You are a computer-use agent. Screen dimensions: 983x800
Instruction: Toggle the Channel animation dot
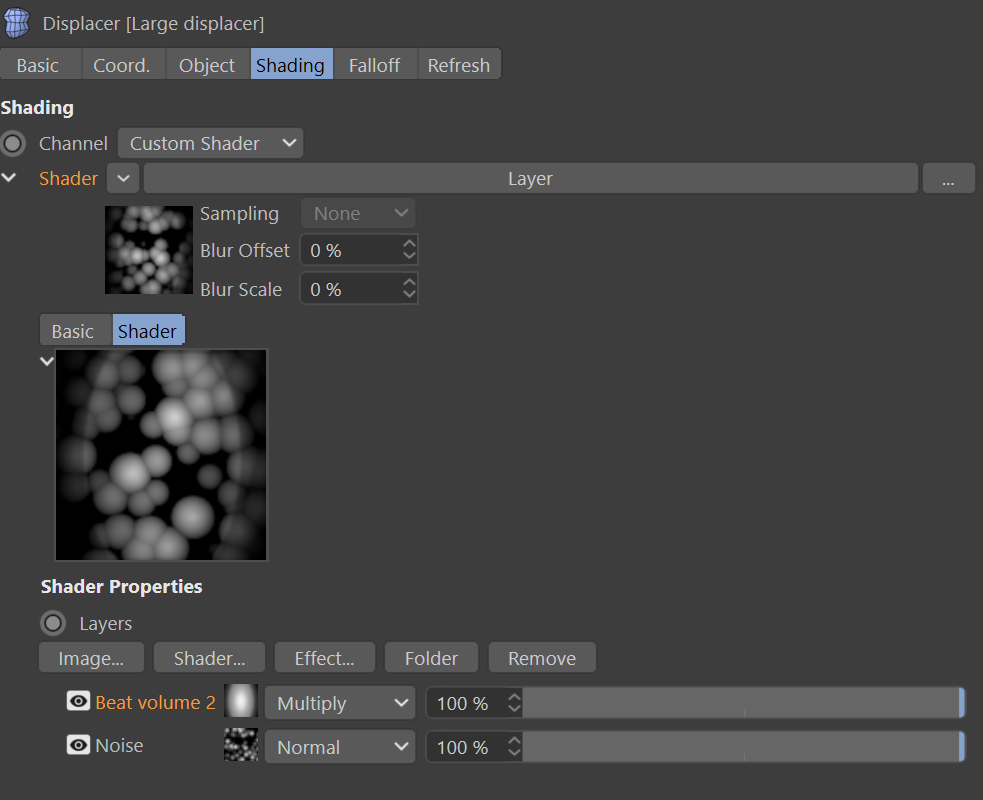13,143
